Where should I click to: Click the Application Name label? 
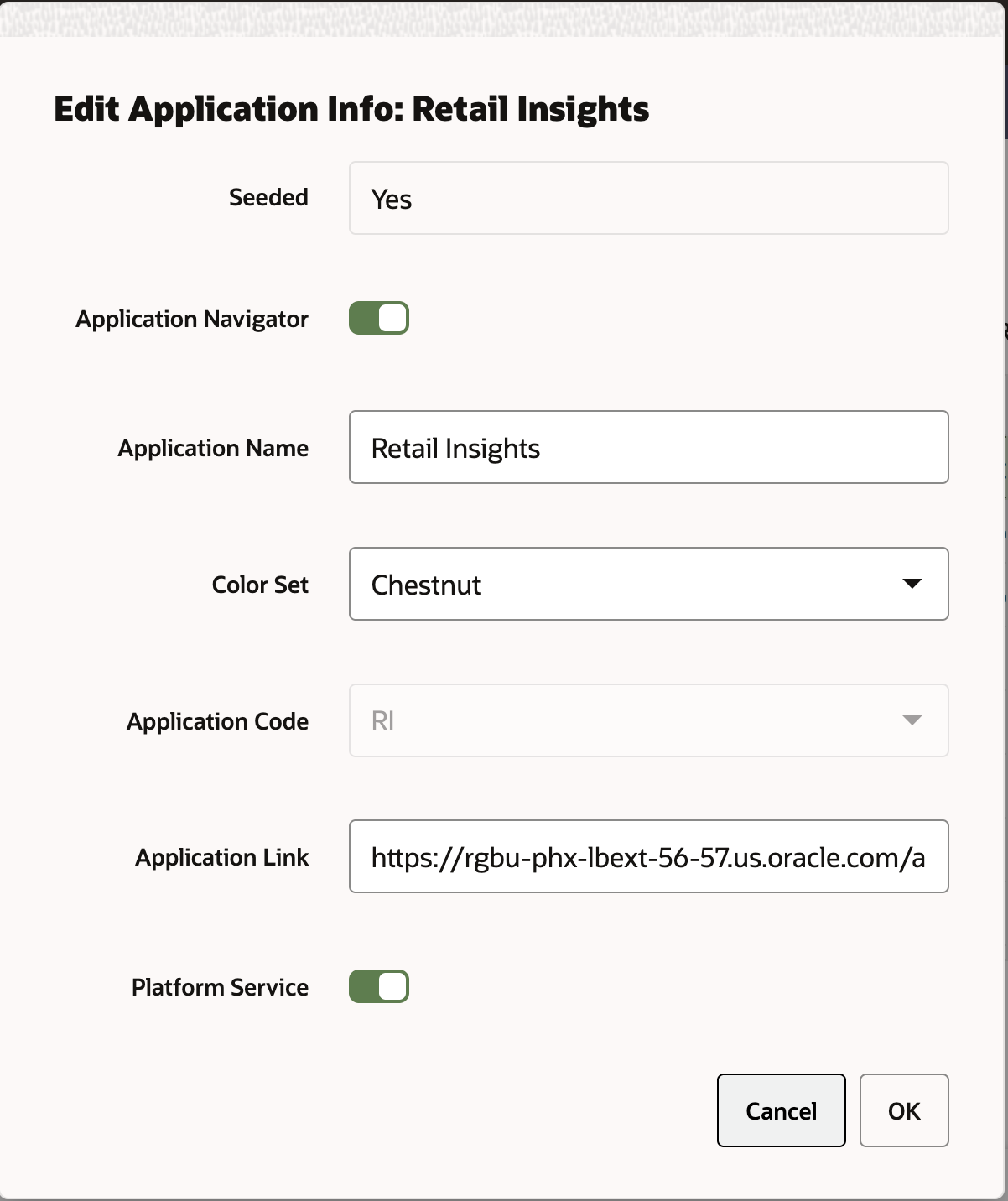point(213,449)
